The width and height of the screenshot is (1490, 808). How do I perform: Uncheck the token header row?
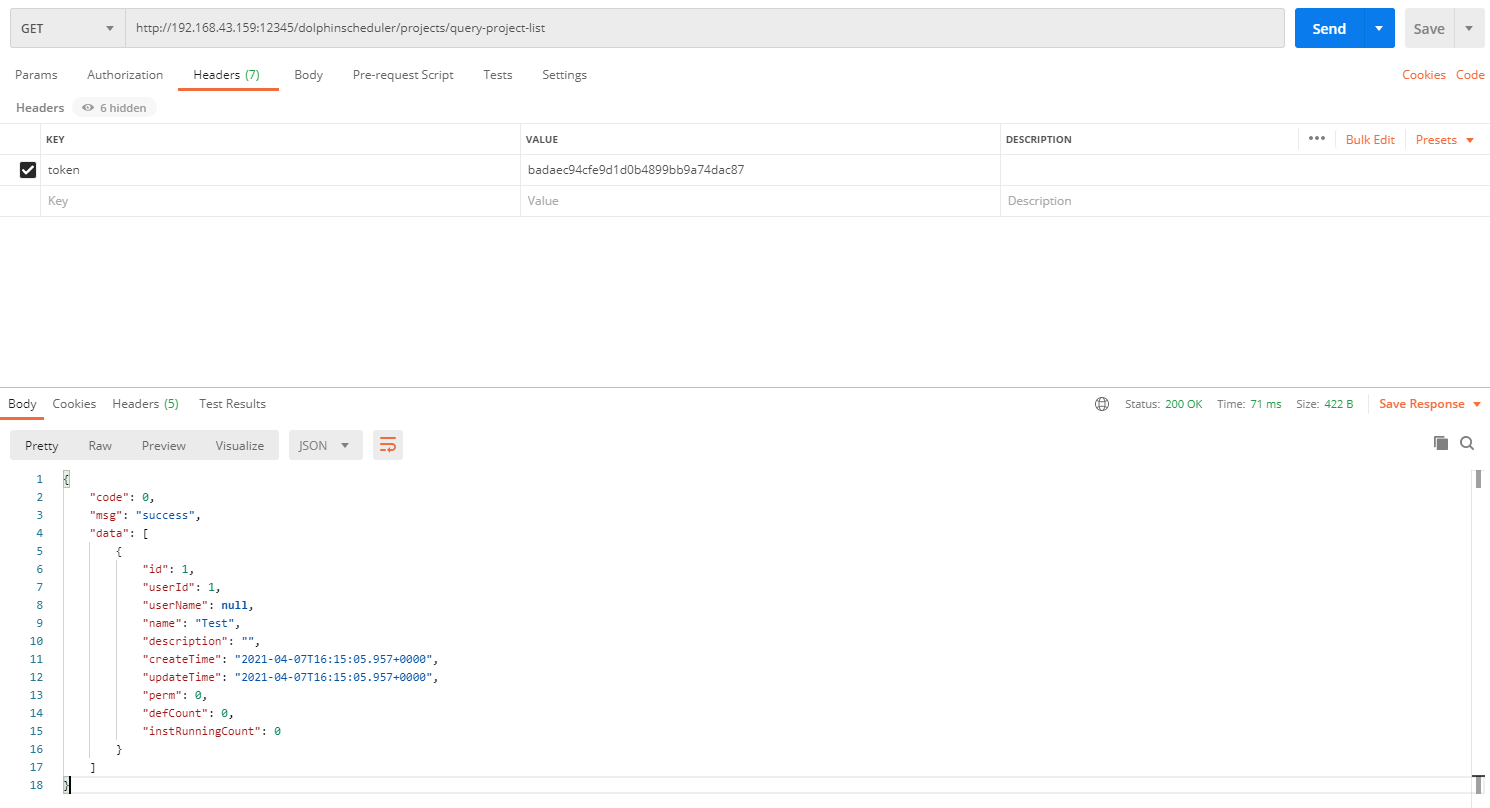coord(27,169)
